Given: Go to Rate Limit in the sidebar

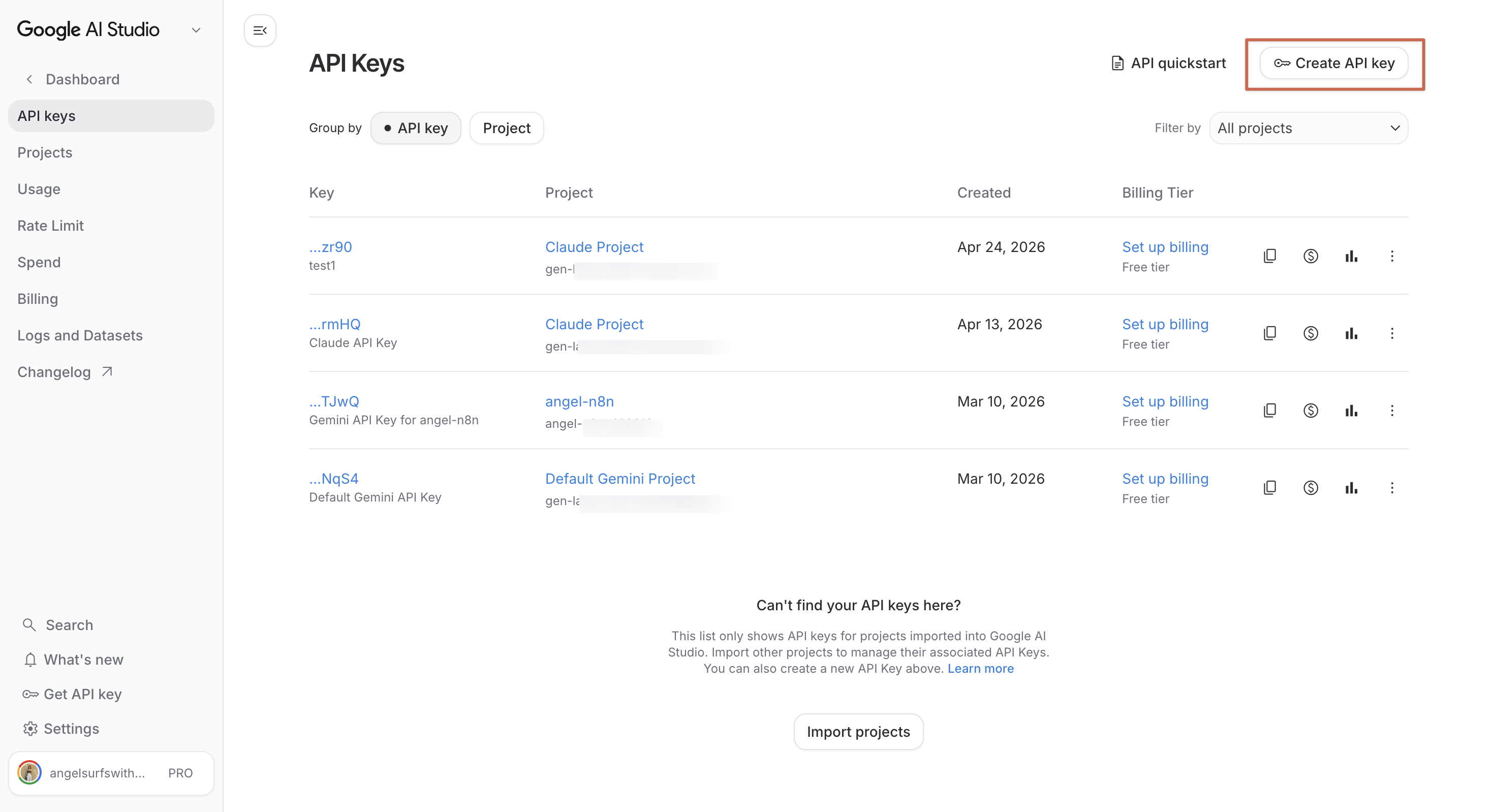Looking at the screenshot, I should click(50, 226).
